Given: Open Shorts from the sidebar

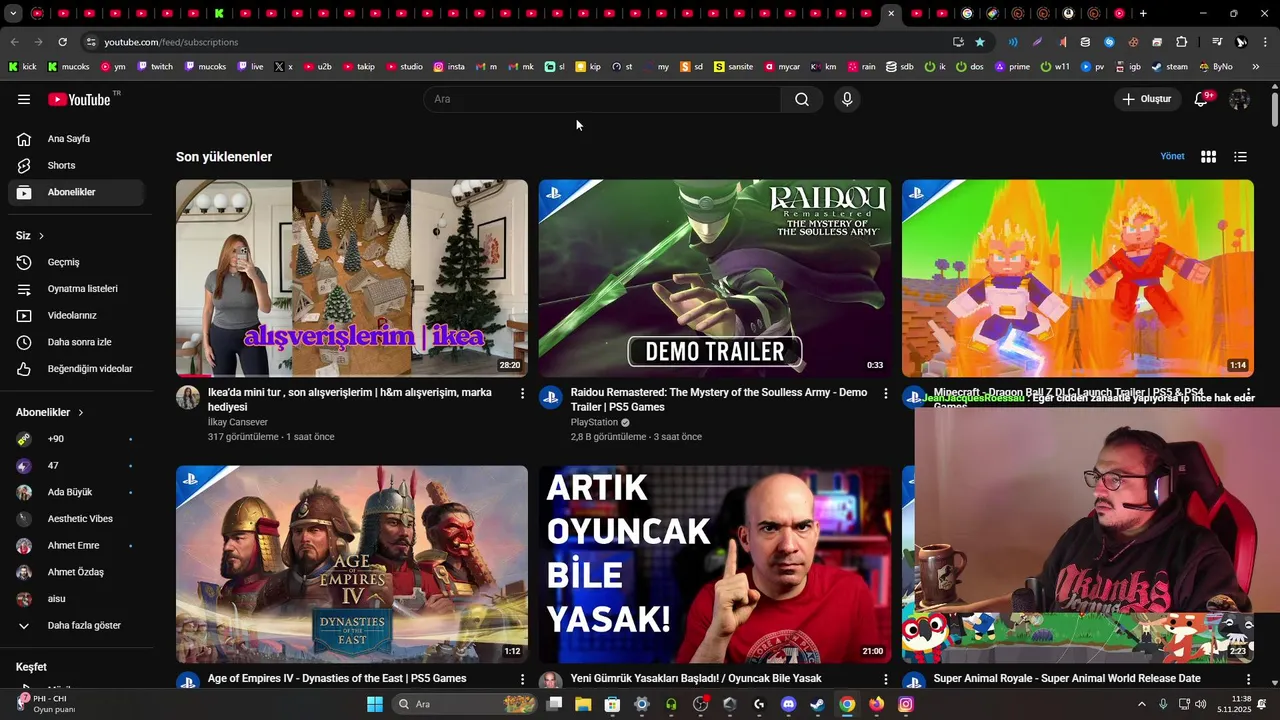Looking at the screenshot, I should 76,165.
